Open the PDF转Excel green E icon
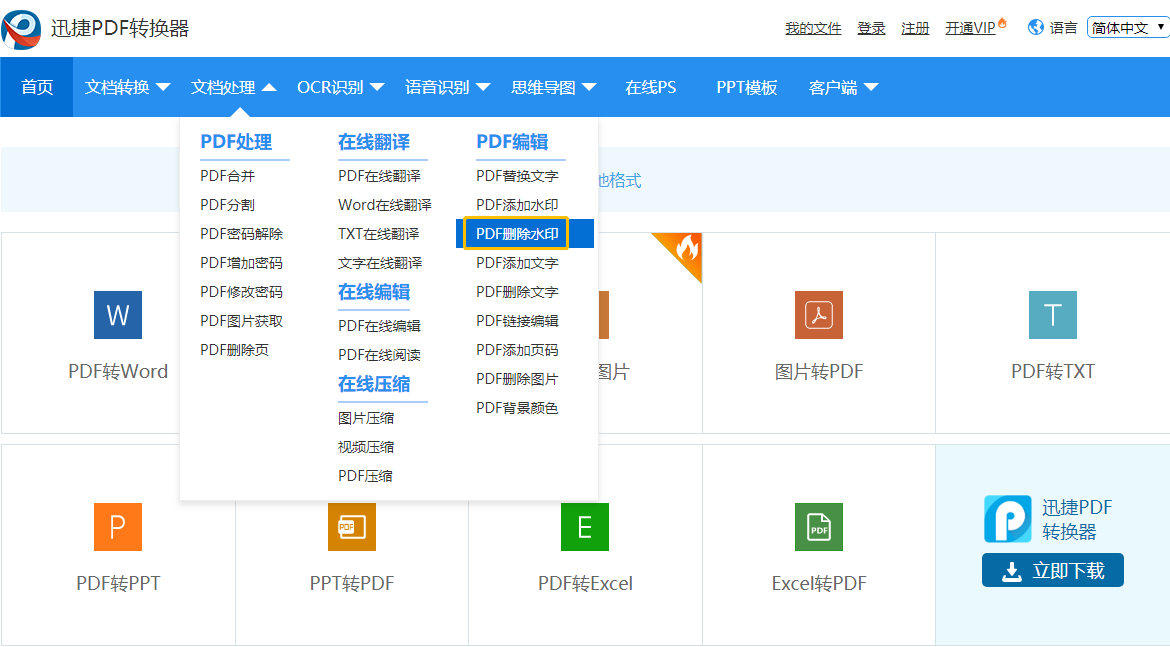Image resolution: width=1170 pixels, height=647 pixels. pos(585,527)
